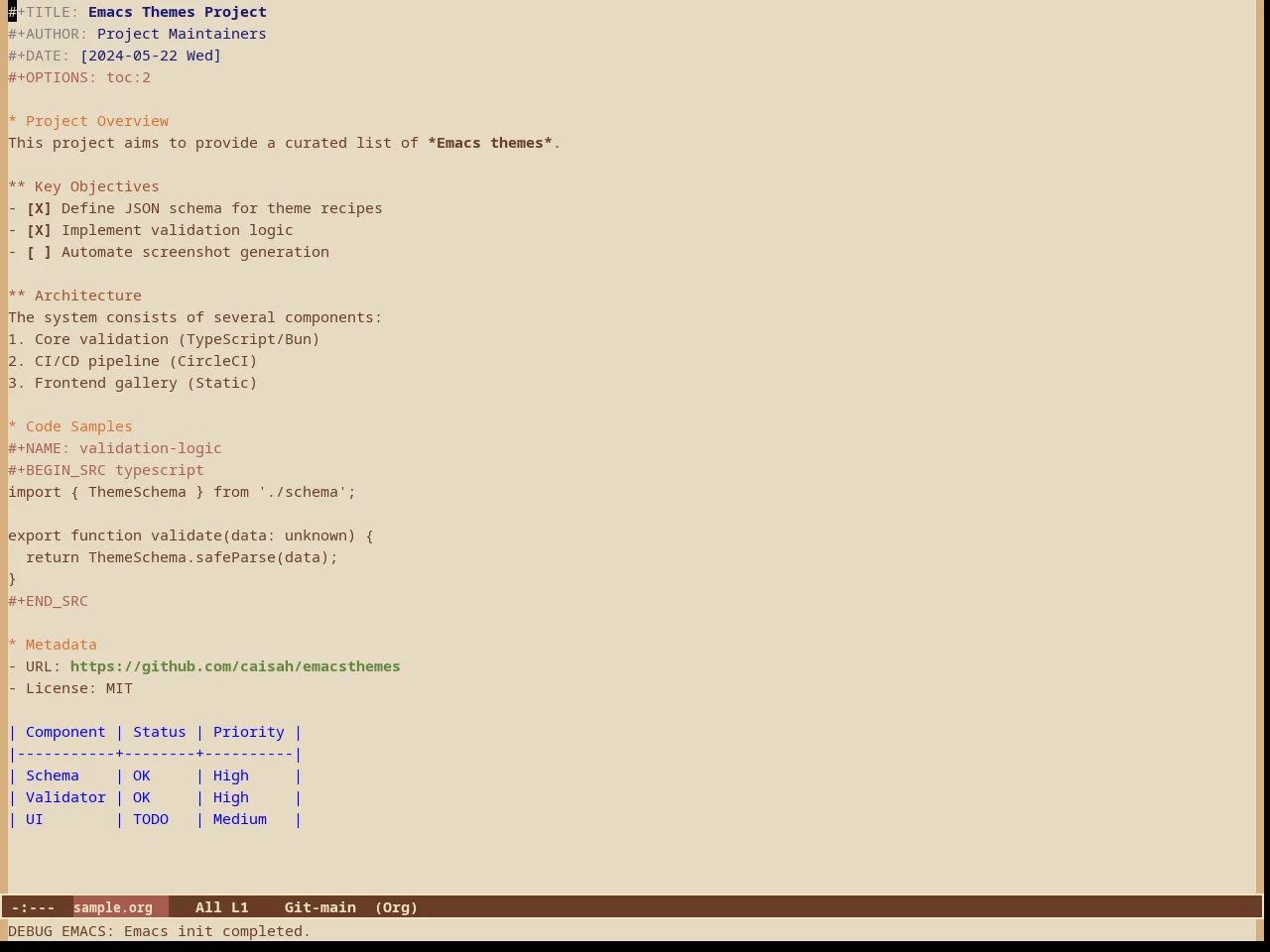The width and height of the screenshot is (1270, 952).
Task: Collapse the Metadata heading
Action: (x=53, y=645)
